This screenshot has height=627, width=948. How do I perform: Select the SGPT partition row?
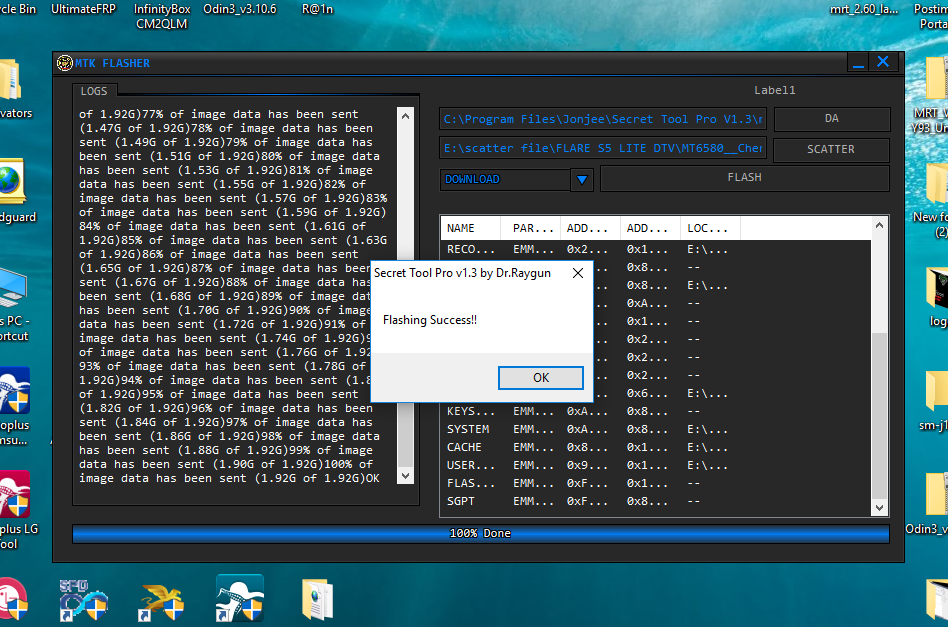tap(655, 501)
